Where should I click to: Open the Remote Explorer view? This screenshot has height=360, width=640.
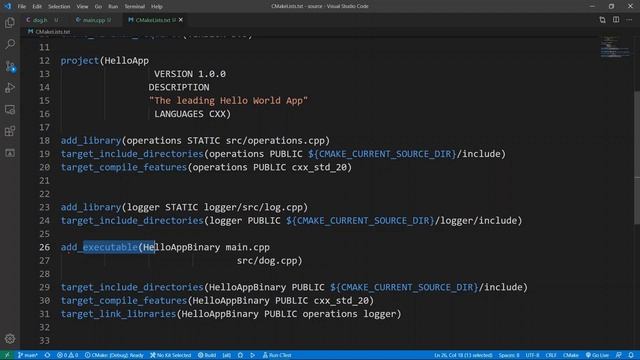point(10,109)
